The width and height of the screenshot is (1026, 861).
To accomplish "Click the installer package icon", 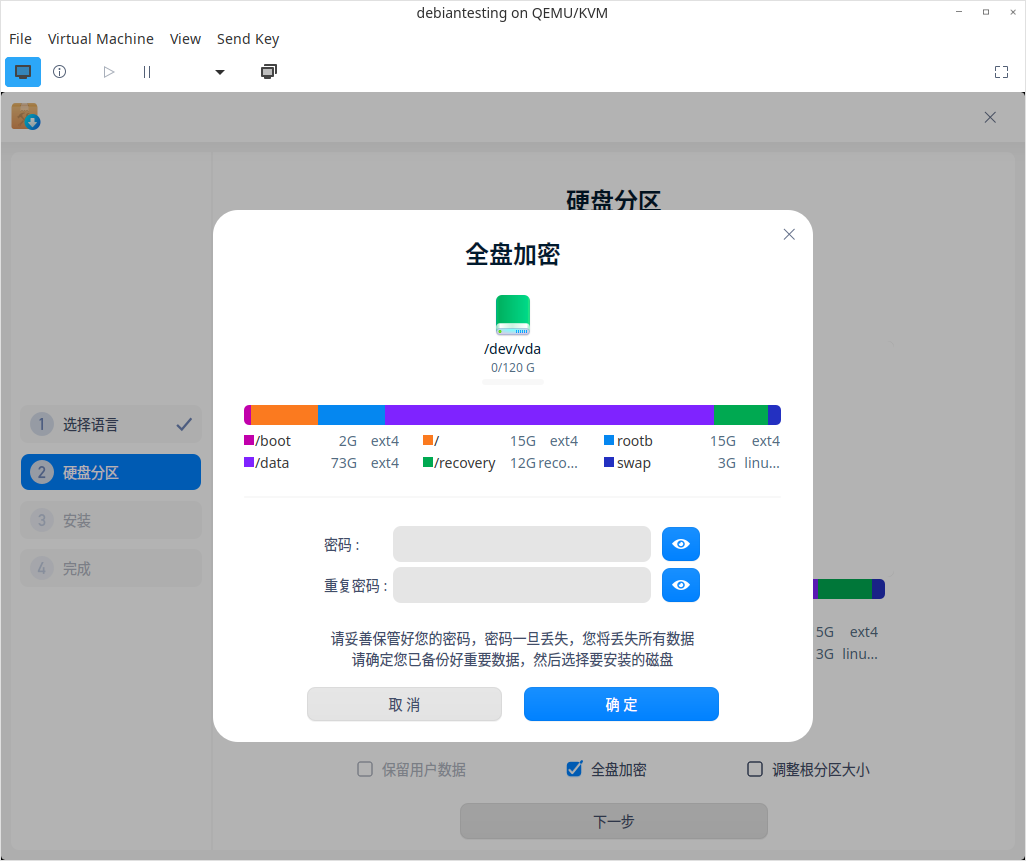I will pyautogui.click(x=26, y=116).
